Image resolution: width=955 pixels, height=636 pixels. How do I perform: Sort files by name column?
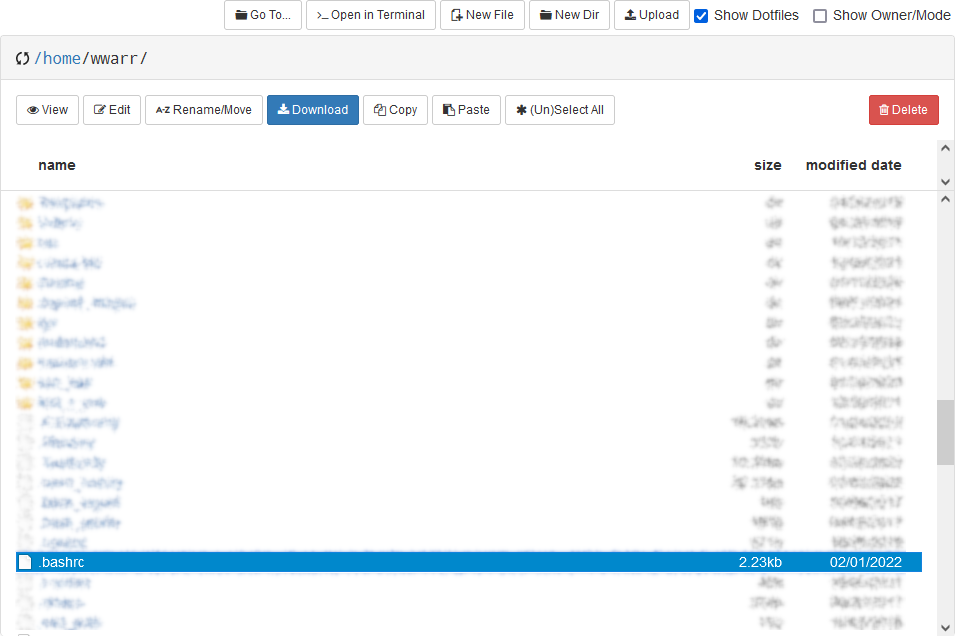coord(57,165)
